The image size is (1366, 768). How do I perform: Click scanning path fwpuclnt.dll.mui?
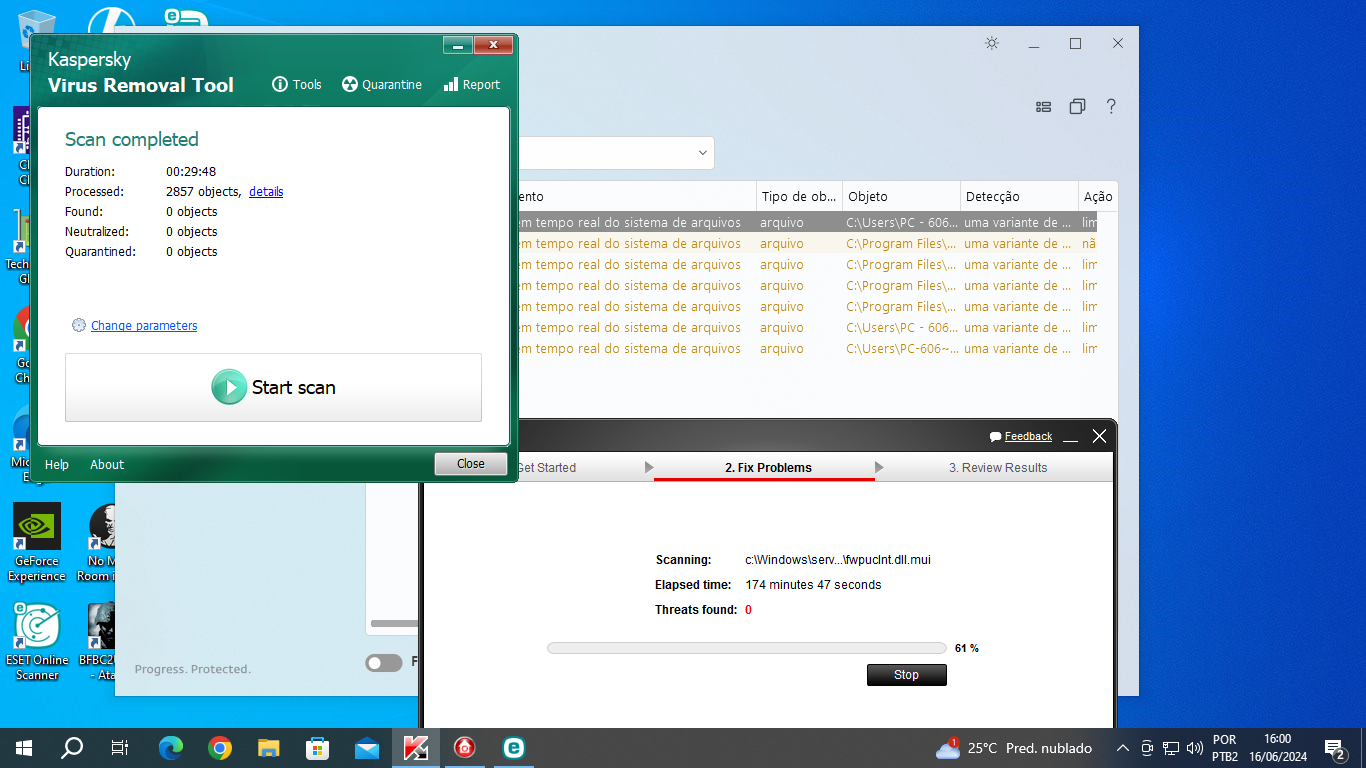point(838,560)
